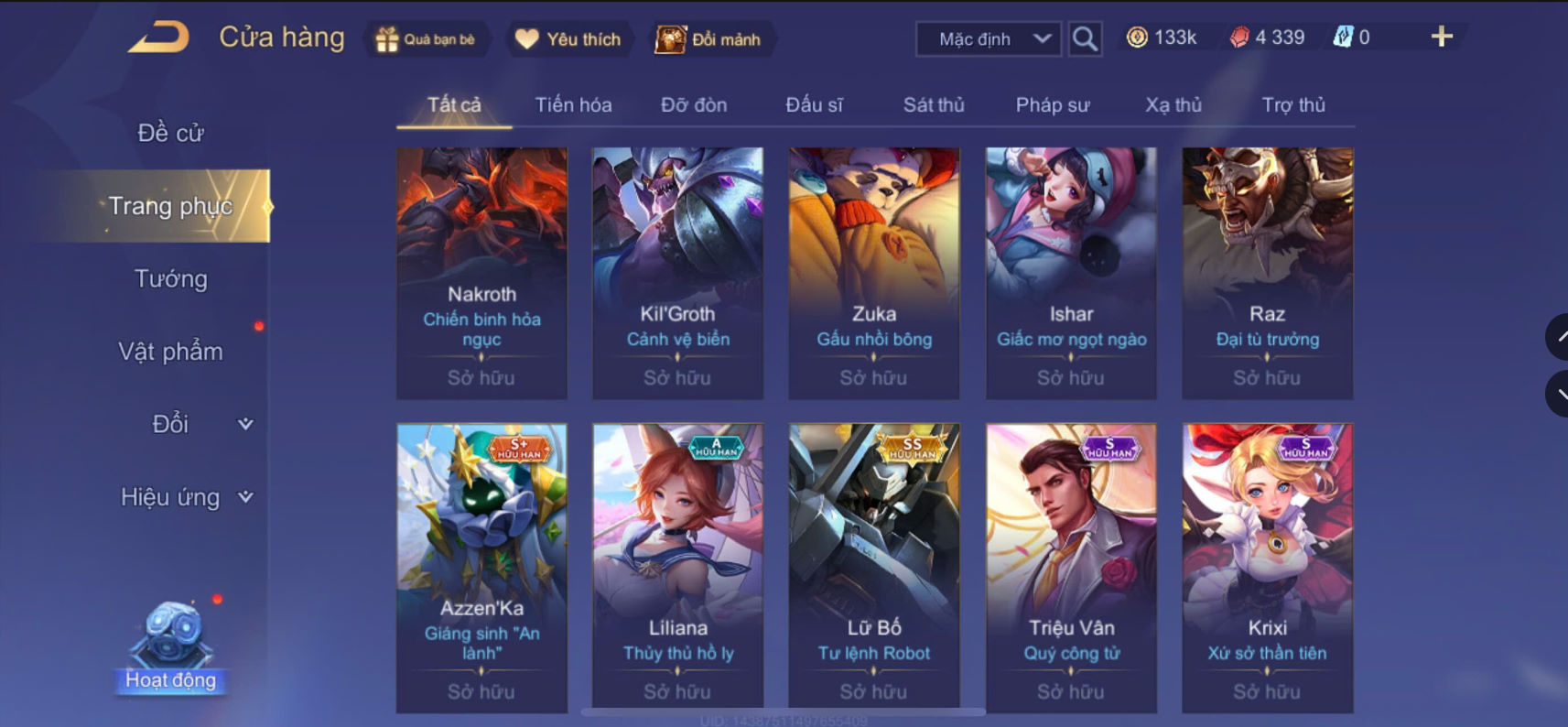1568x727 pixels.
Task: Select Tướng in the sidebar
Action: [x=171, y=278]
